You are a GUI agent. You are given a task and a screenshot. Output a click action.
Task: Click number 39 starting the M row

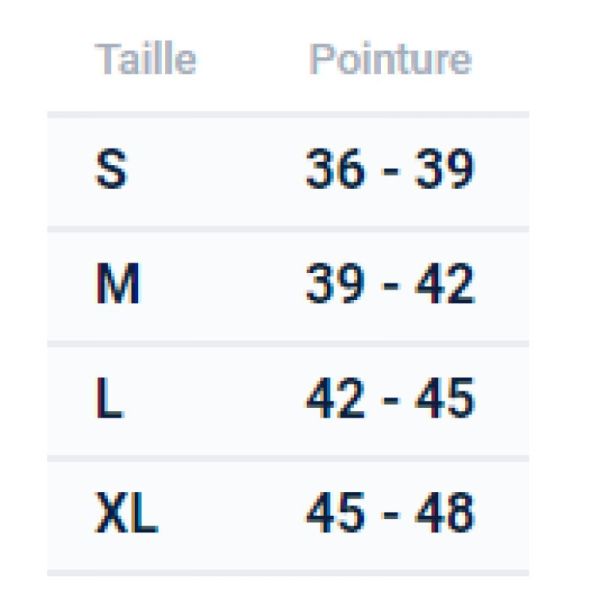[335, 284]
